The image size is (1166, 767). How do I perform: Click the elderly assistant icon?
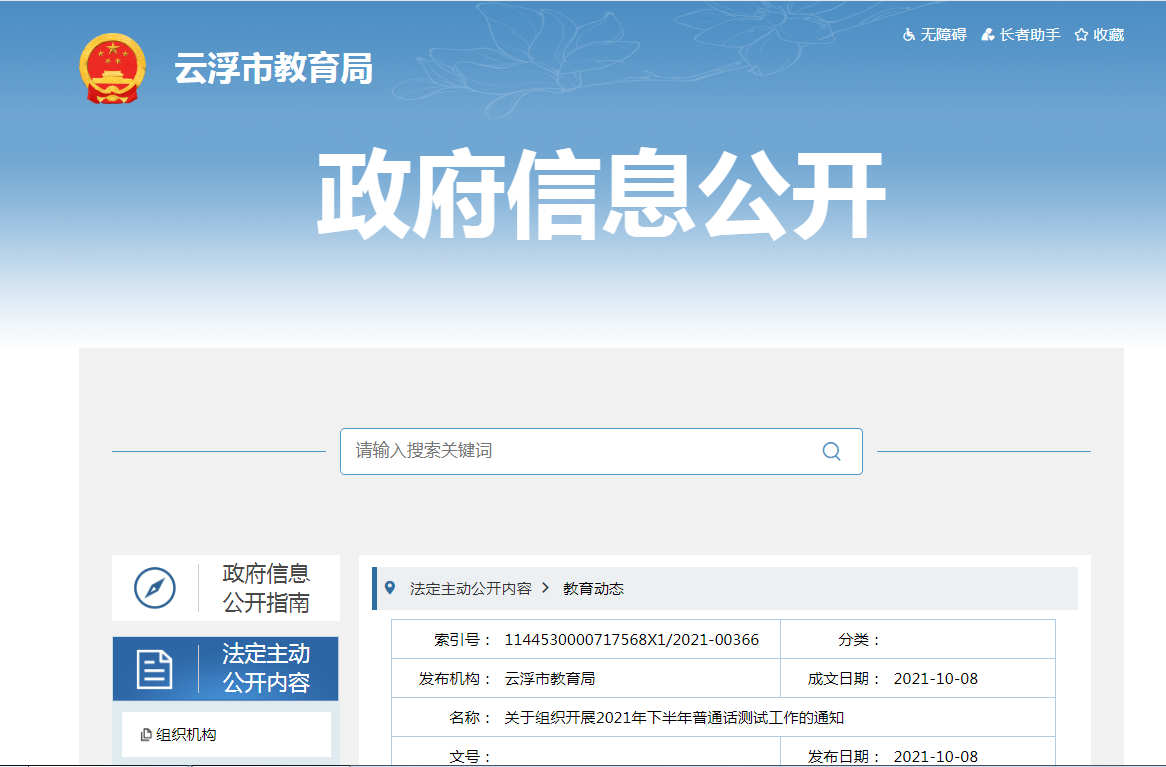point(988,35)
